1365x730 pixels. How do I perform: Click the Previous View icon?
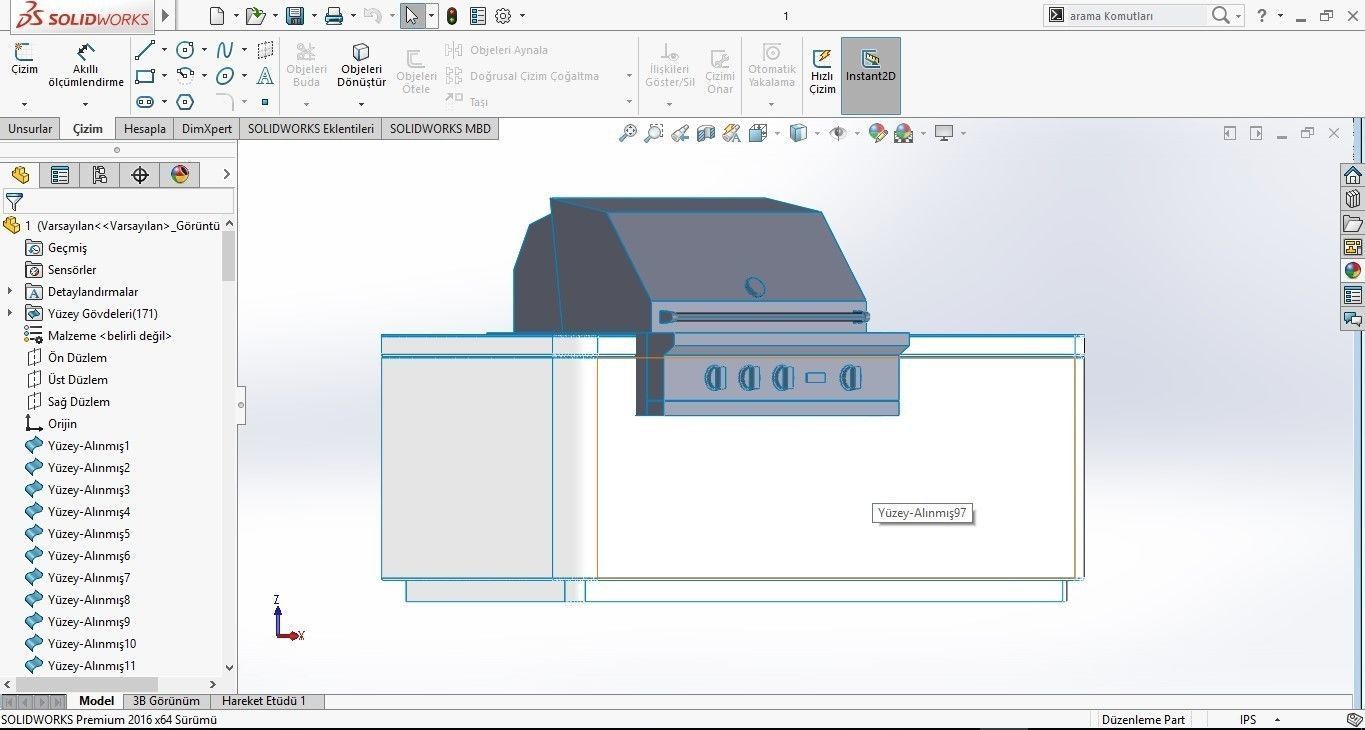coord(680,133)
